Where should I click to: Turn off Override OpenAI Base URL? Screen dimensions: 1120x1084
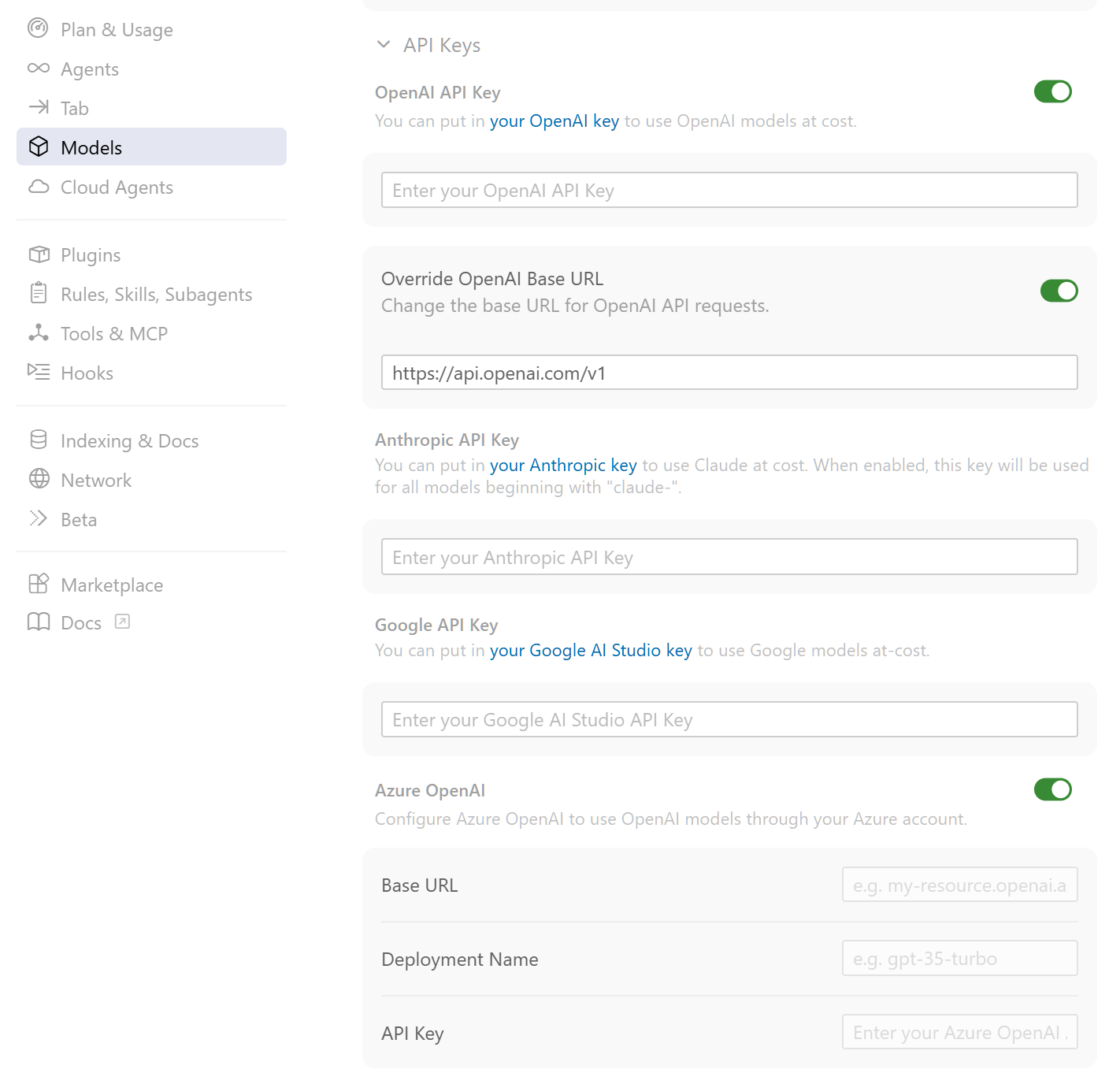(x=1059, y=291)
